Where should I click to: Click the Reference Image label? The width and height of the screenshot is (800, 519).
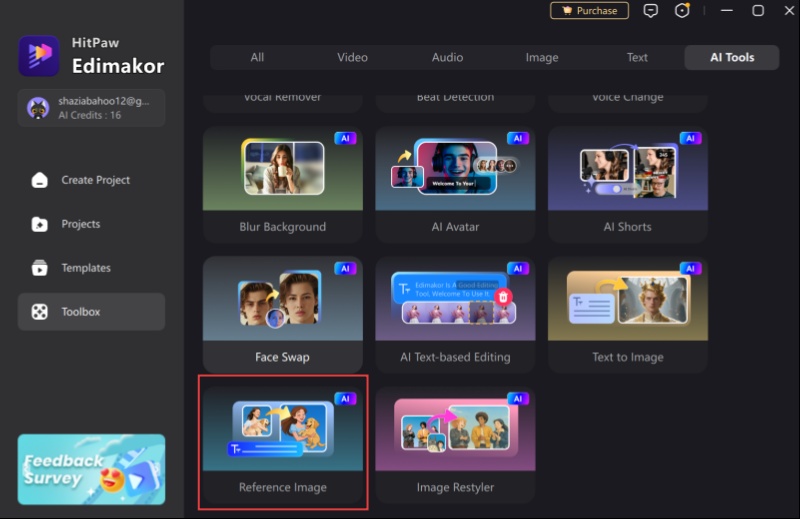click(x=283, y=487)
